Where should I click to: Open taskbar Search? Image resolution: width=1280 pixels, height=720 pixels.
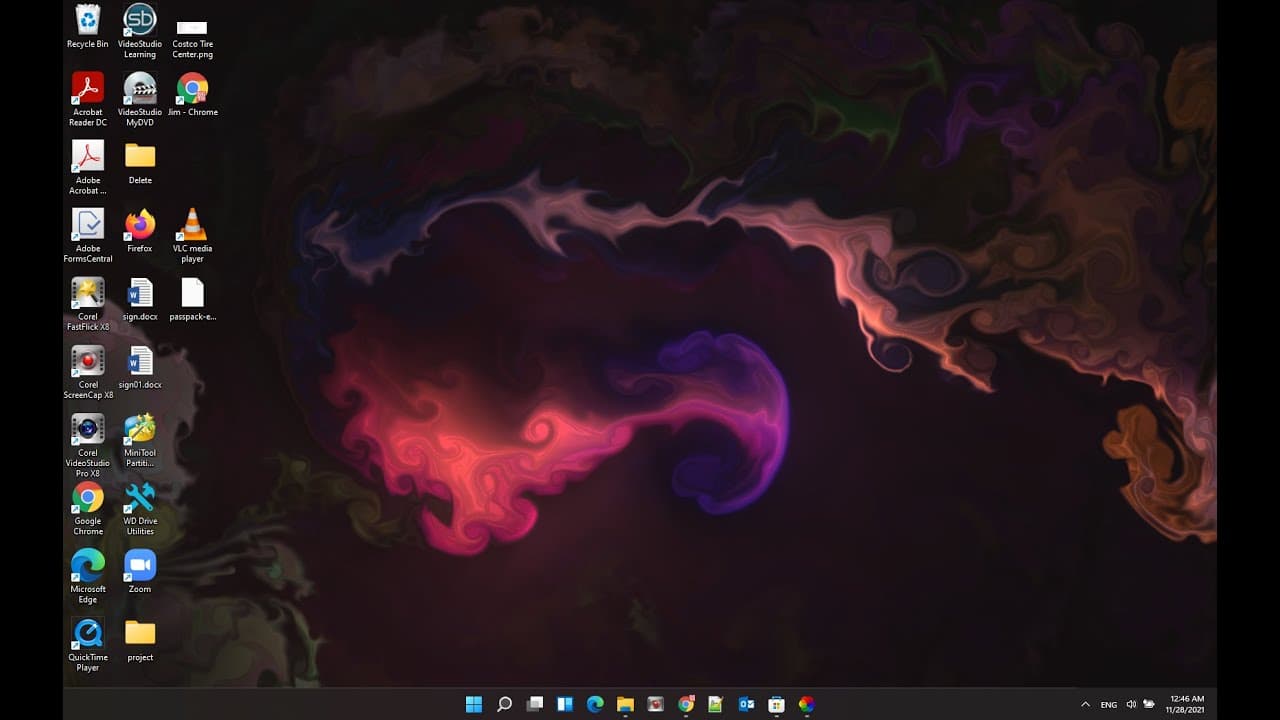click(x=504, y=704)
